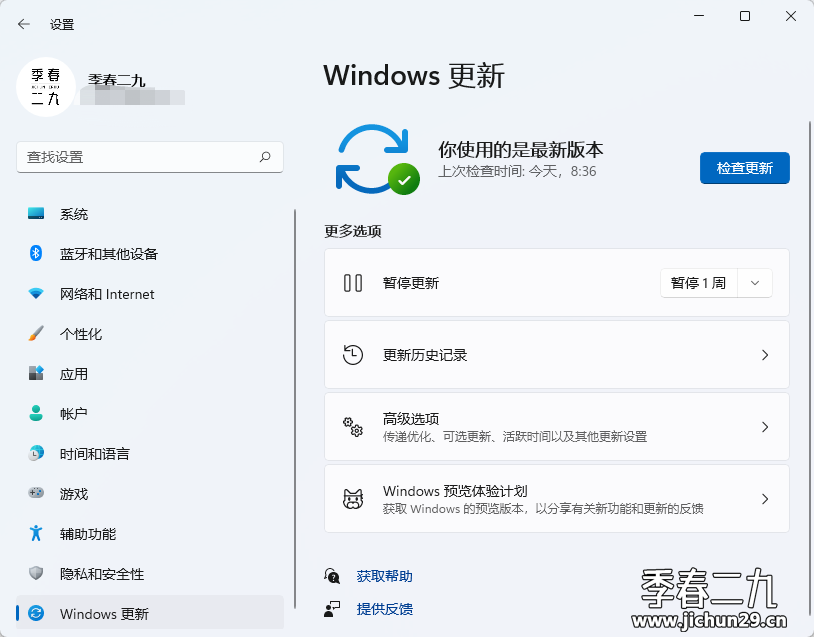The height and width of the screenshot is (637, 814).
Task: Click the 提供反馈 person icon
Action: [x=332, y=608]
